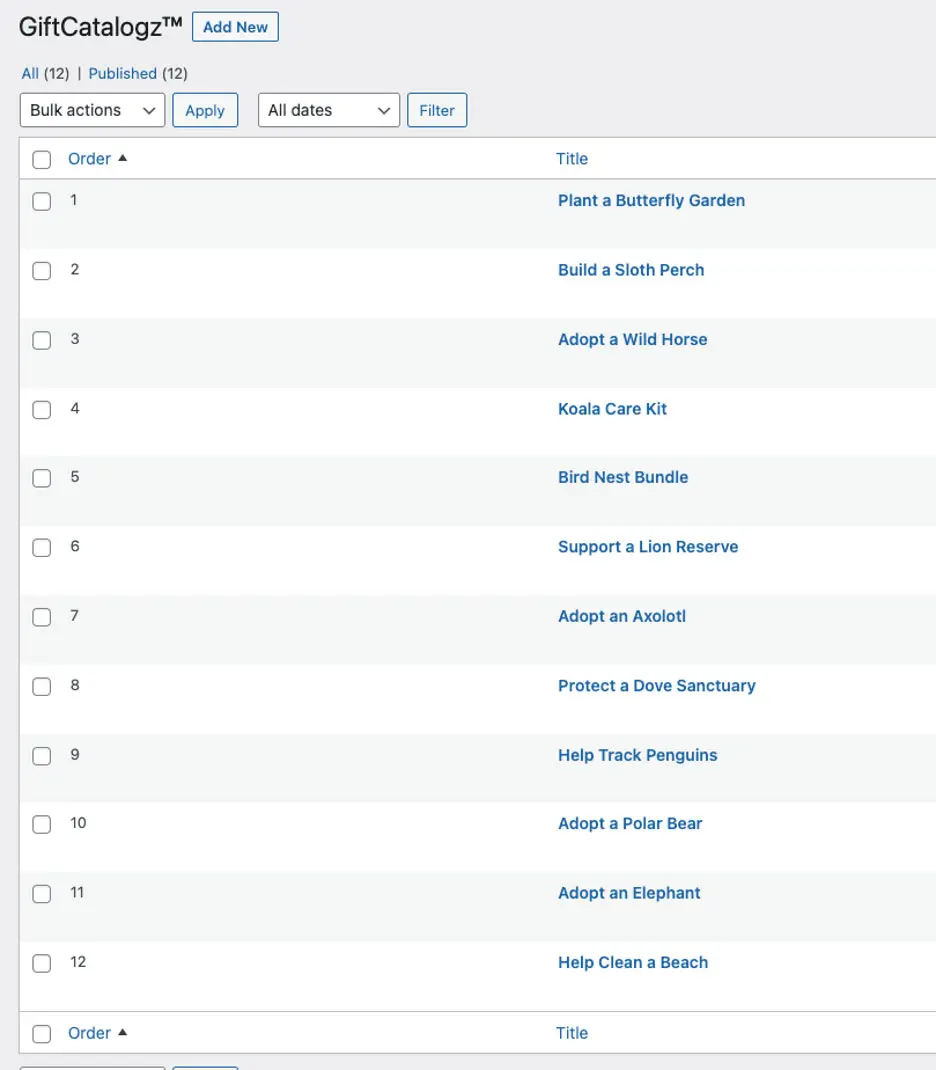Open the Help Clean a Beach entry

coord(633,962)
